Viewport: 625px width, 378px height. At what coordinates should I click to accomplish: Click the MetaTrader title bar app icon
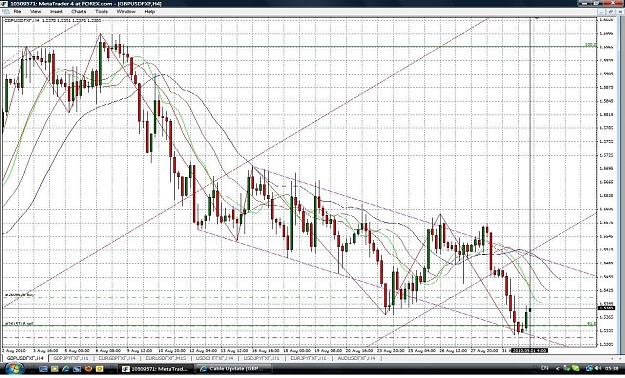pyautogui.click(x=4, y=4)
